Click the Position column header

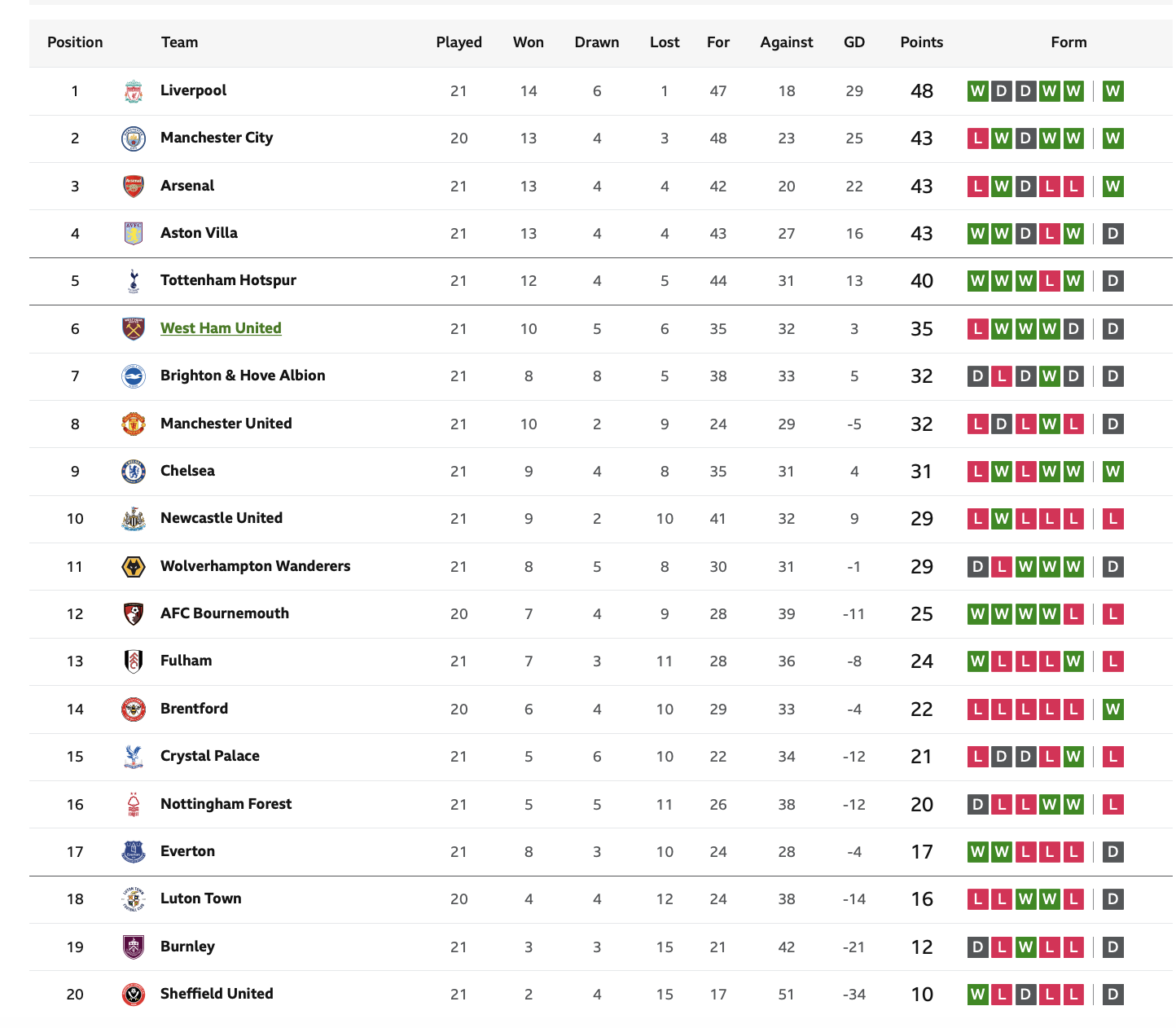pyautogui.click(x=75, y=42)
